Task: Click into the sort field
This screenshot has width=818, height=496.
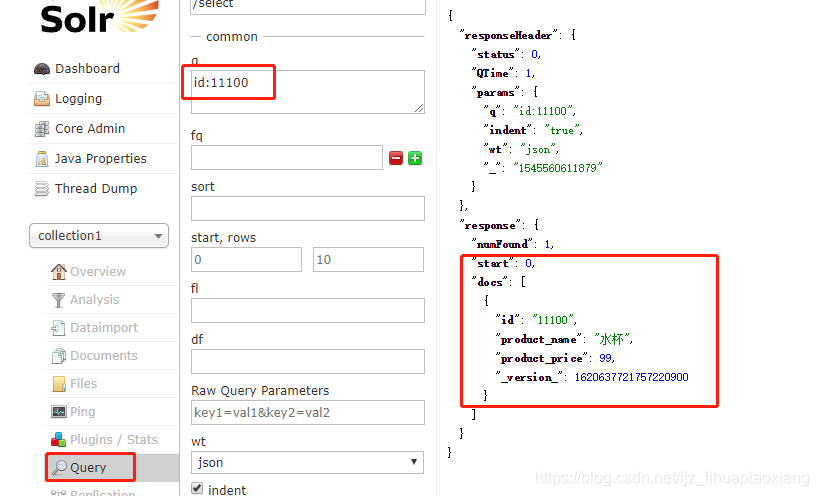Action: [308, 209]
